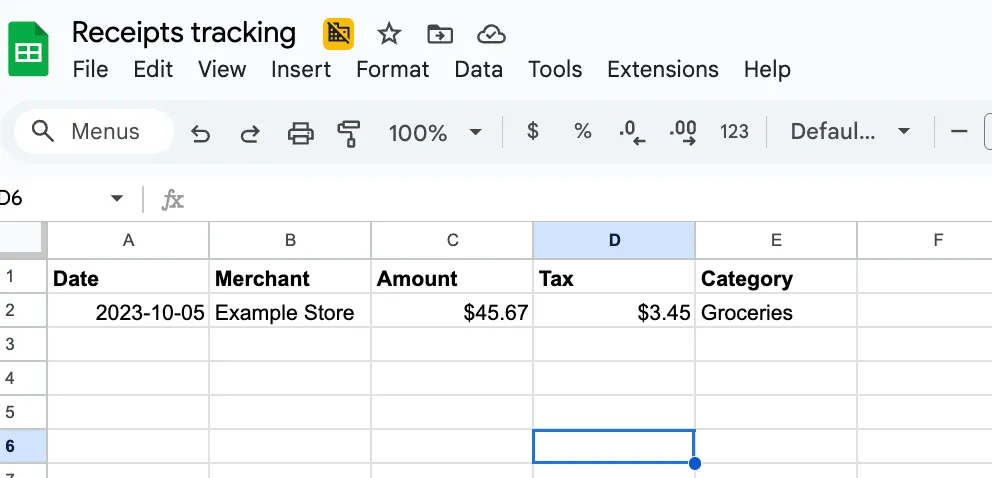This screenshot has width=992, height=478.
Task: Select column B header
Action: 290,240
